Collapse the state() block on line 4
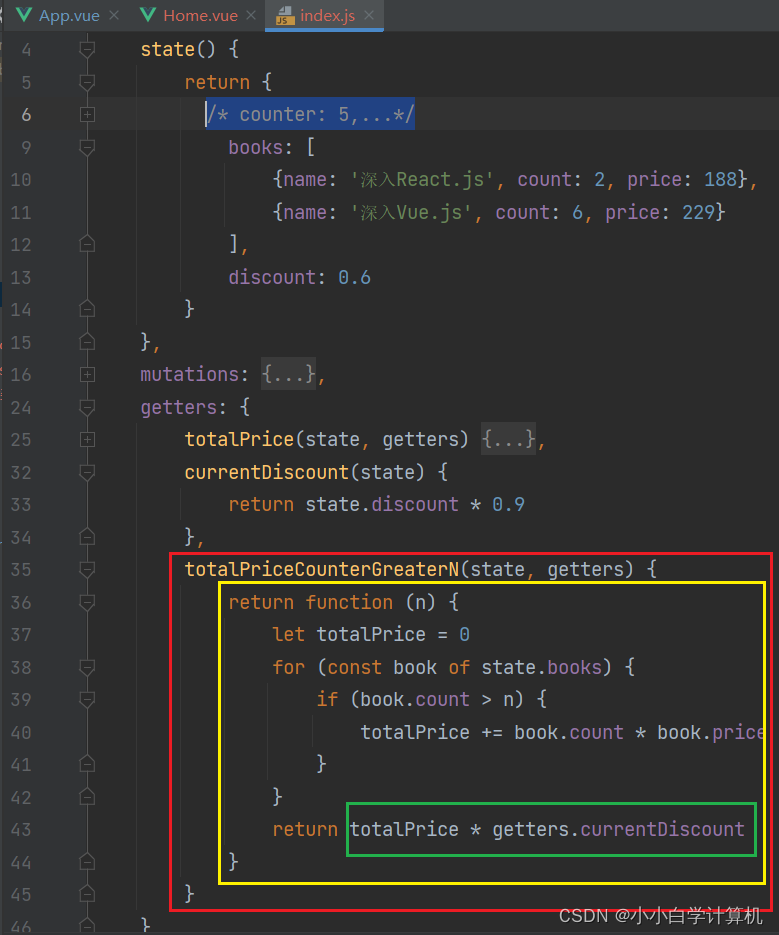The height and width of the screenshot is (935, 779). tap(87, 49)
